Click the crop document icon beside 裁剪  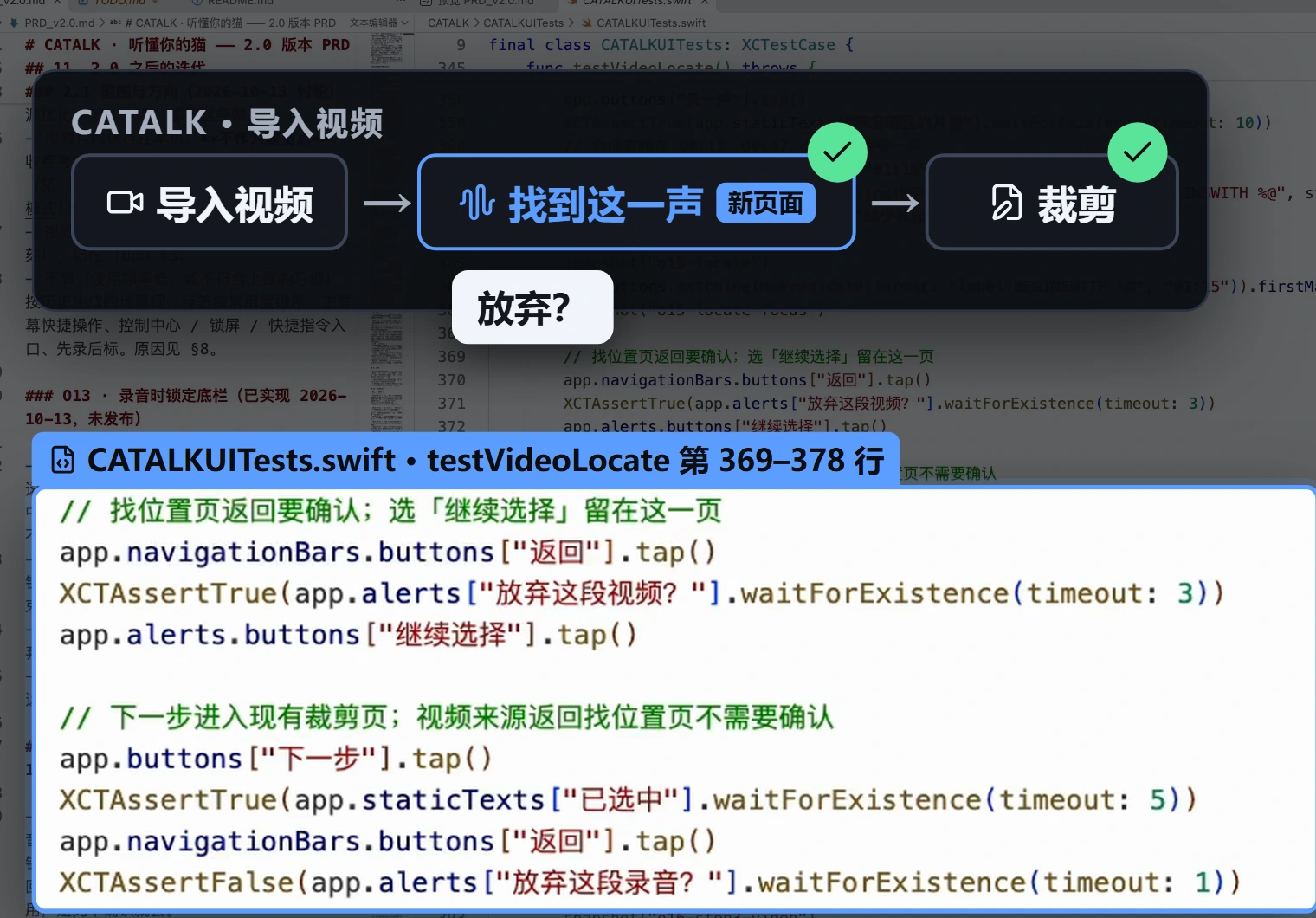(x=1007, y=203)
